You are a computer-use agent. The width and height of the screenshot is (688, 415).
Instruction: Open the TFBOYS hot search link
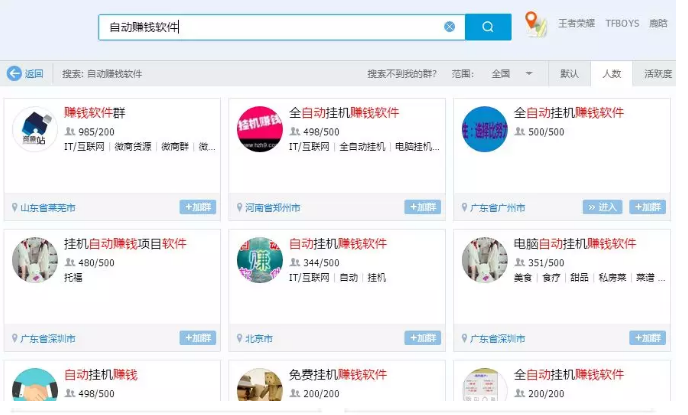[x=622, y=23]
